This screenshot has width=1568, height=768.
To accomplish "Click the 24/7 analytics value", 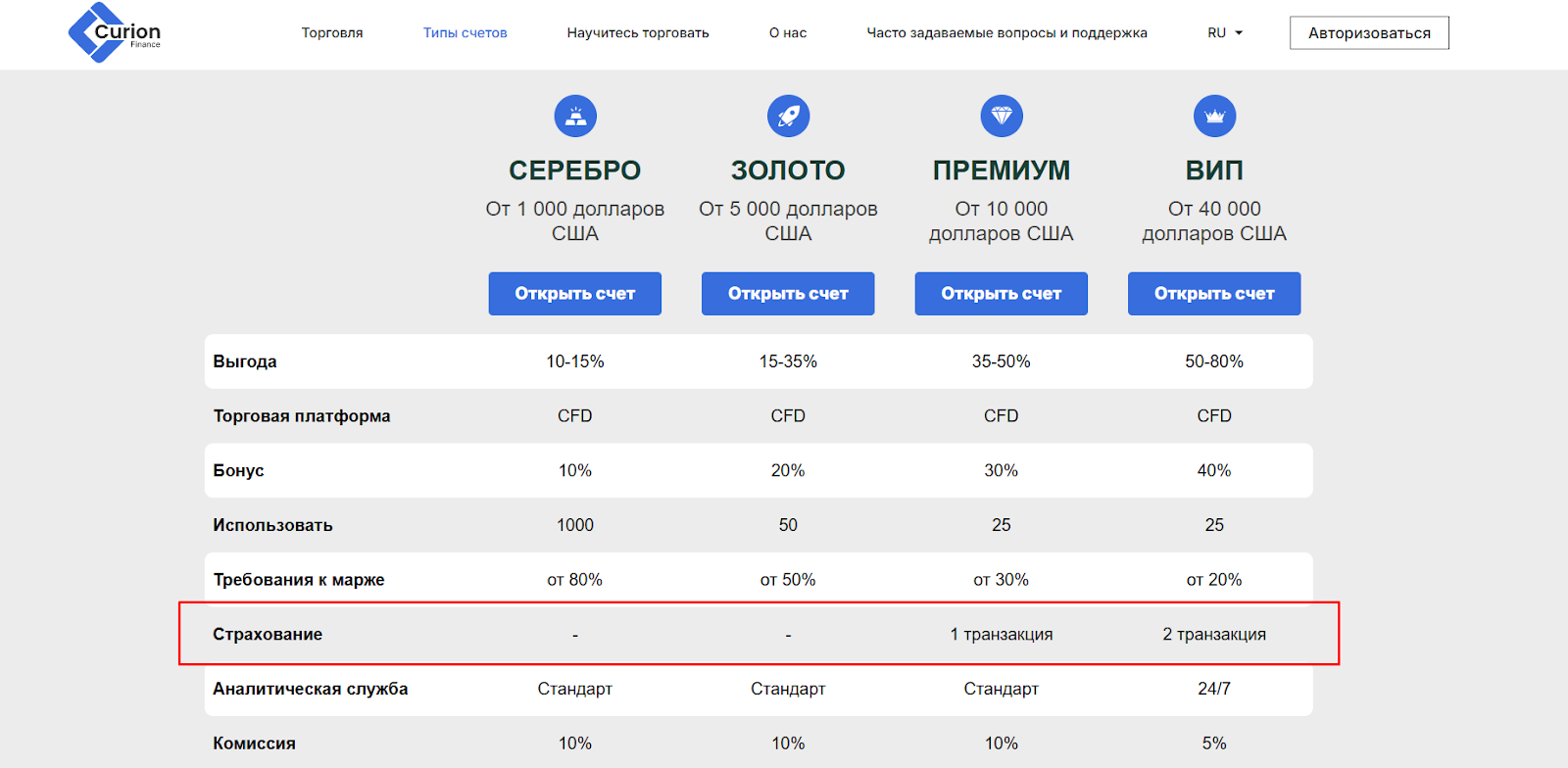I will click(1214, 689).
